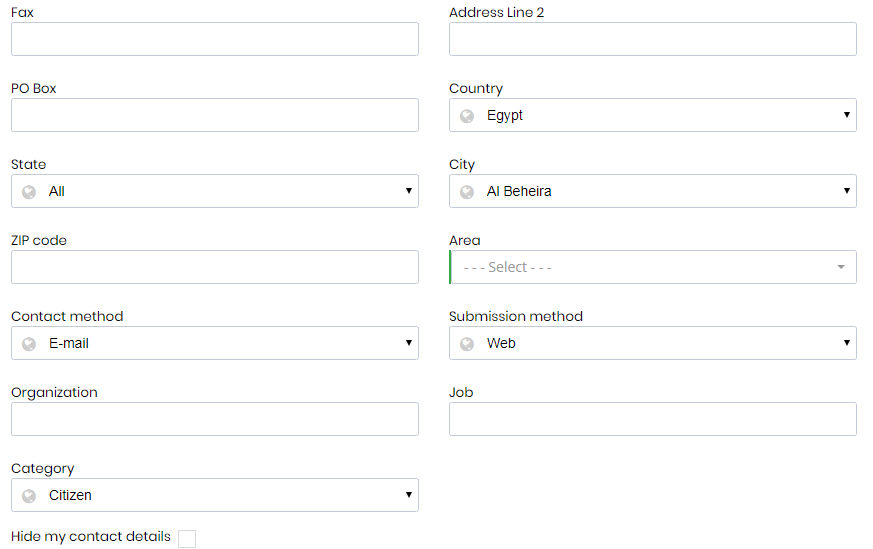Click into the Fax input field
873x549 pixels.
tap(215, 39)
